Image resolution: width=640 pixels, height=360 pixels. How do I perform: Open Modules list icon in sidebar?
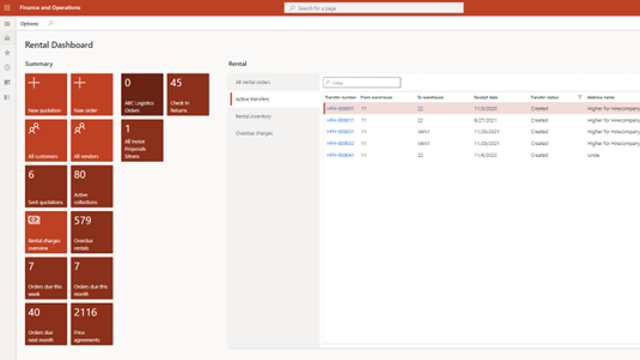click(x=7, y=97)
